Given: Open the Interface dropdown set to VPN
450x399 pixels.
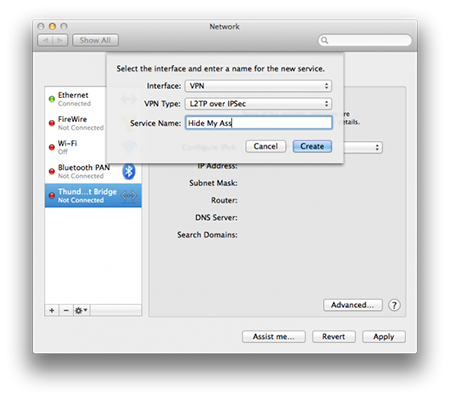Looking at the screenshot, I should (x=258, y=86).
